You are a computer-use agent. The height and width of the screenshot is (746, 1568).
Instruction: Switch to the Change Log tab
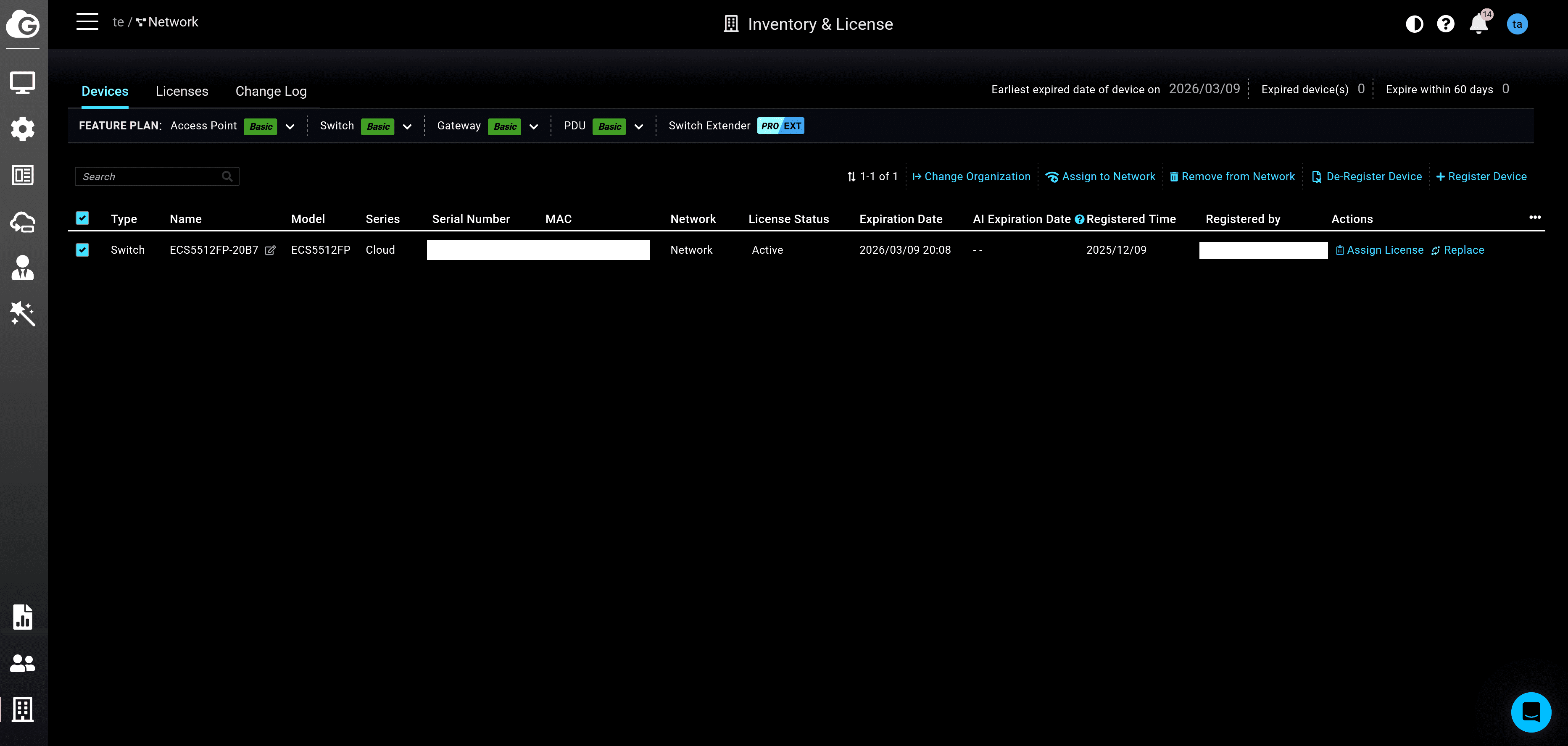point(271,91)
